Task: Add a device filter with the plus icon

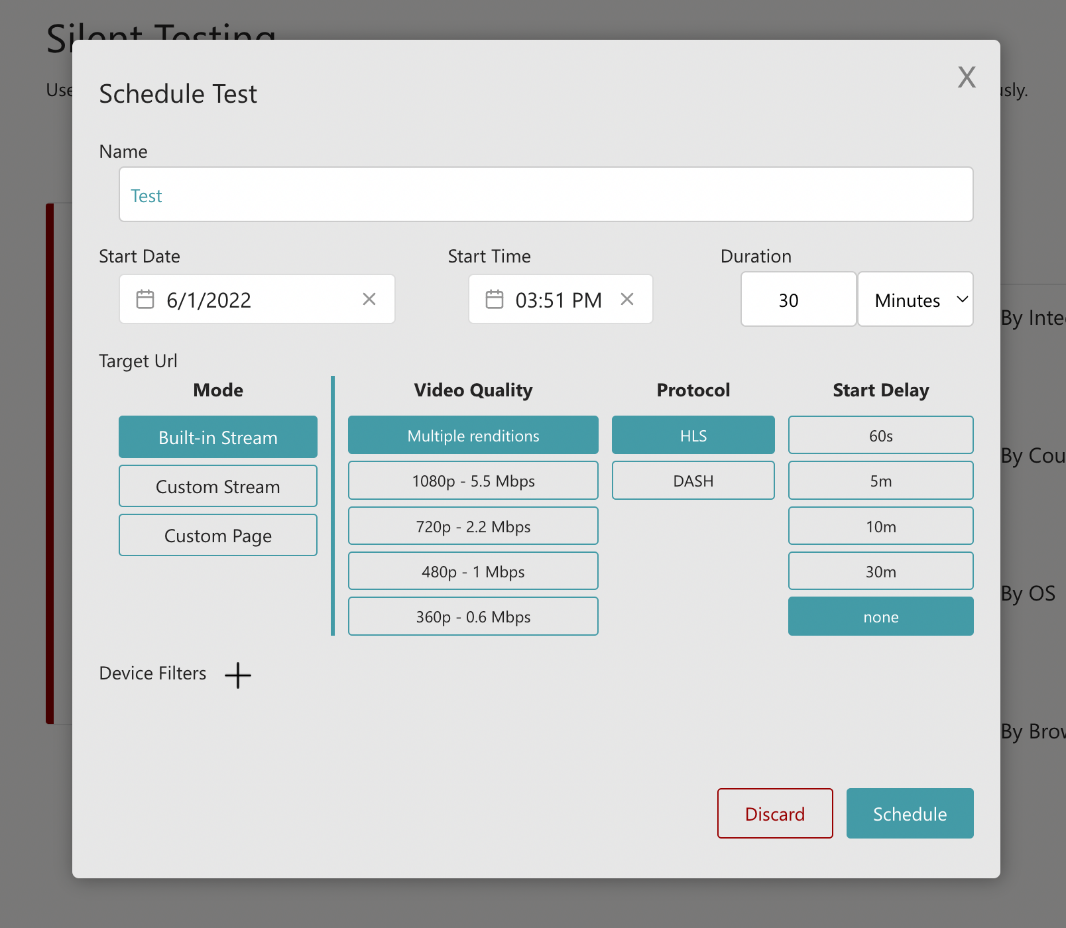Action: (238, 675)
